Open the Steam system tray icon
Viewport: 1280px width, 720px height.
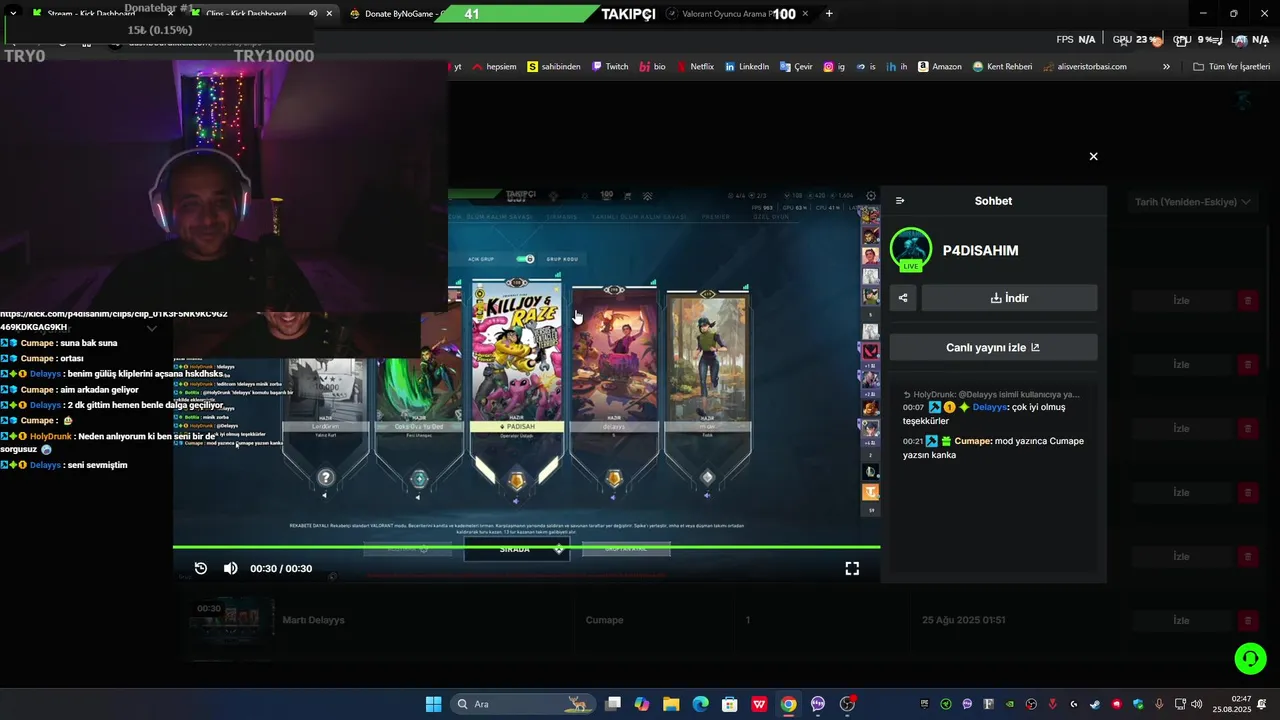click(1095, 704)
